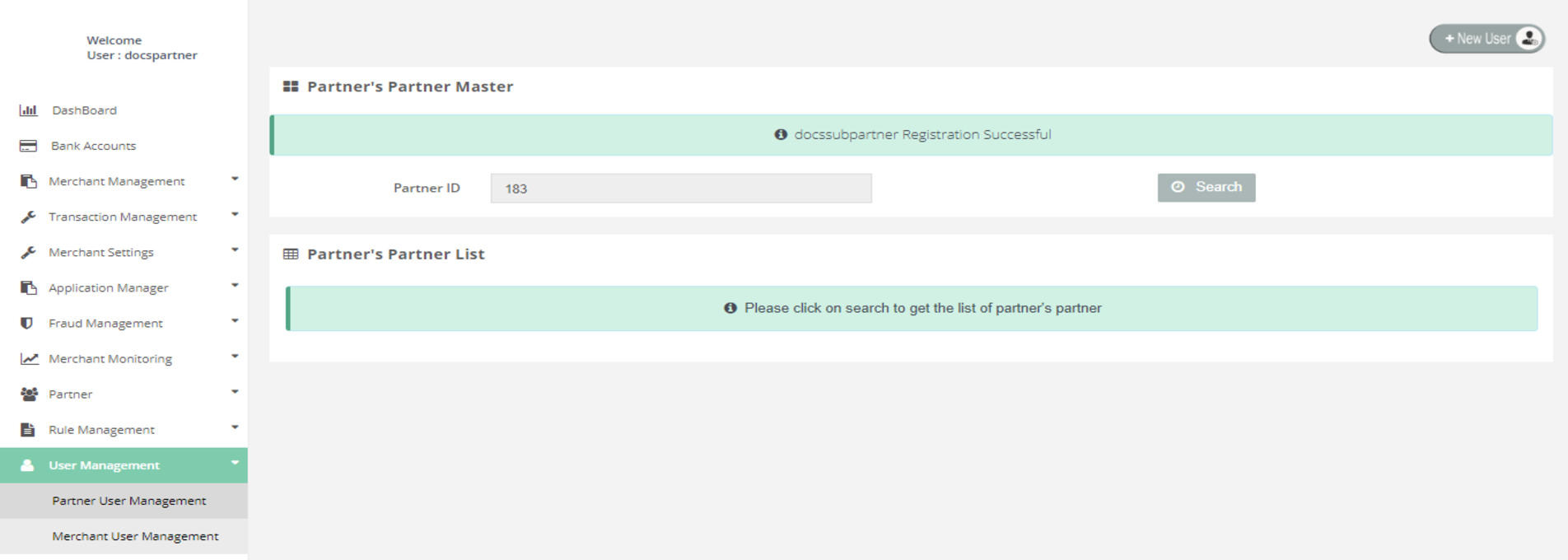Click the DashBoard bar chart icon
1568x560 pixels.
coord(28,110)
